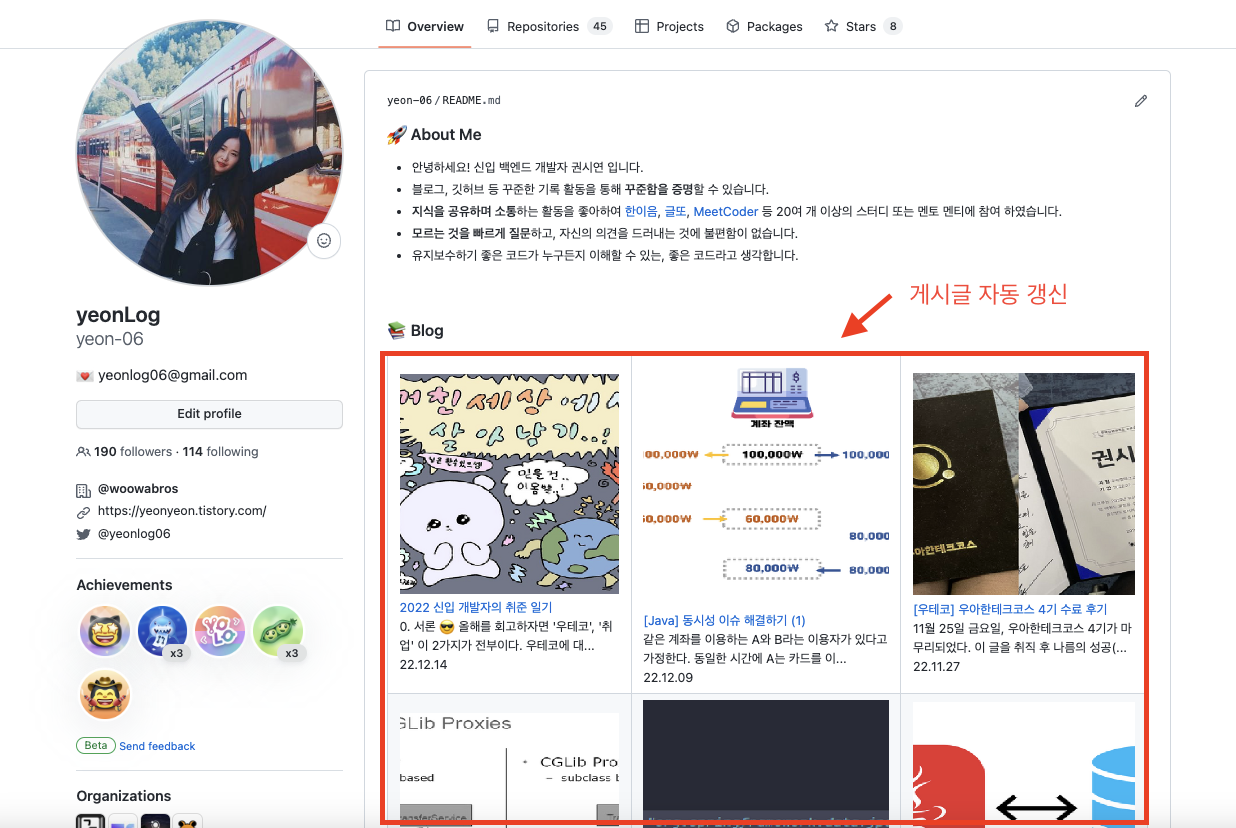Click the 22.11.27 post date
This screenshot has width=1236, height=828.
coord(937,666)
